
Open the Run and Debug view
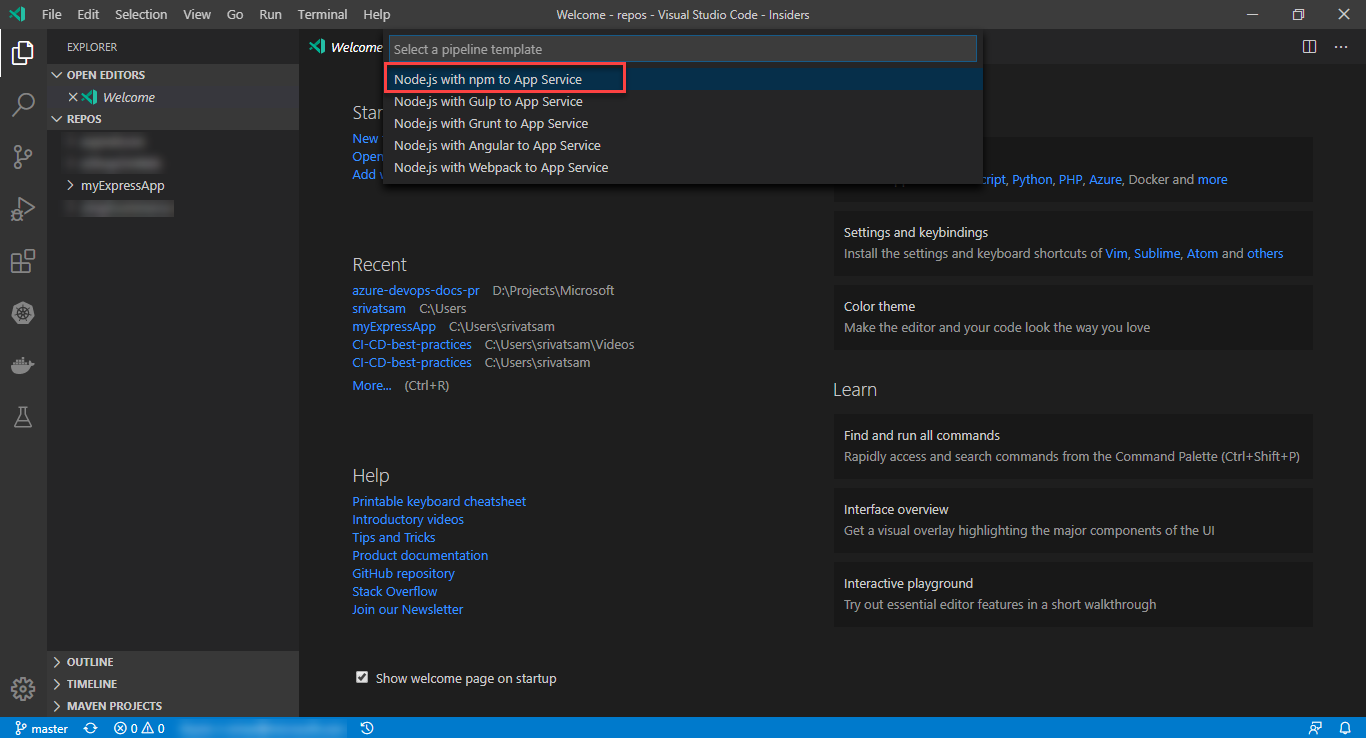point(23,209)
